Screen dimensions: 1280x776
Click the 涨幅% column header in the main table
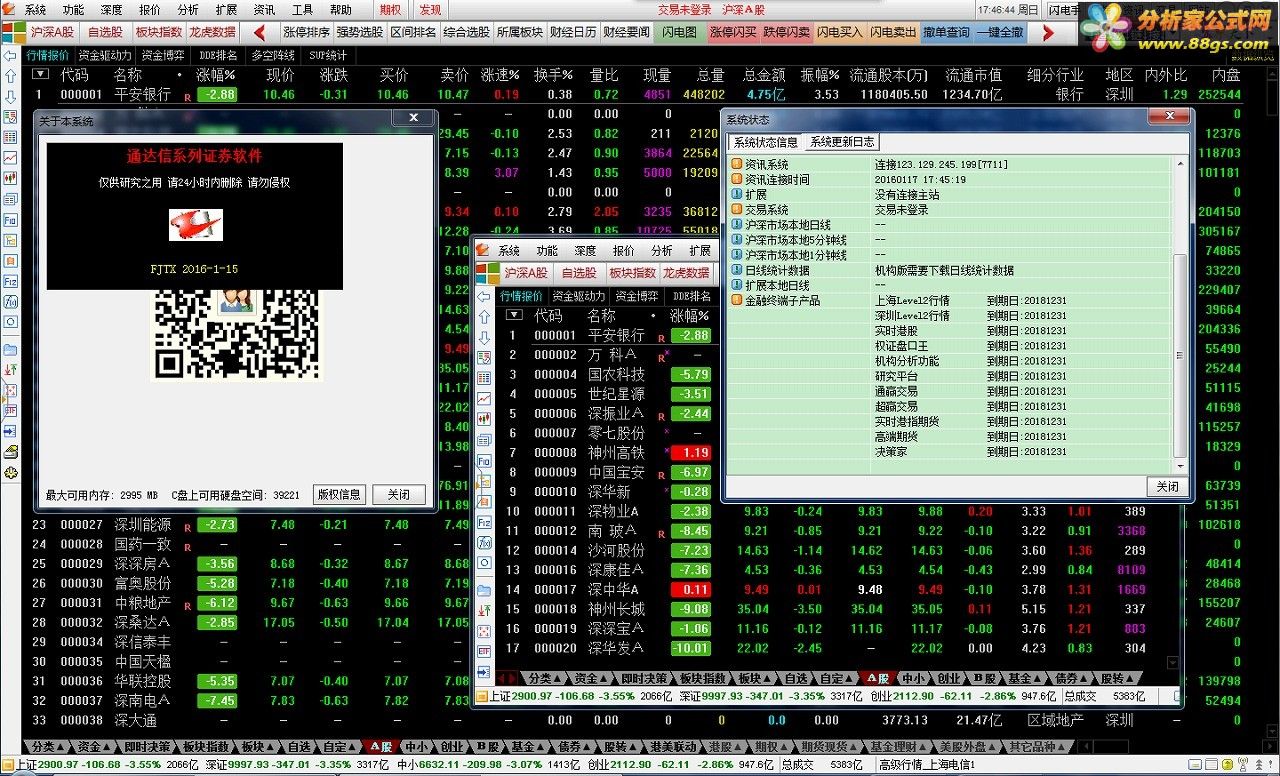point(216,75)
